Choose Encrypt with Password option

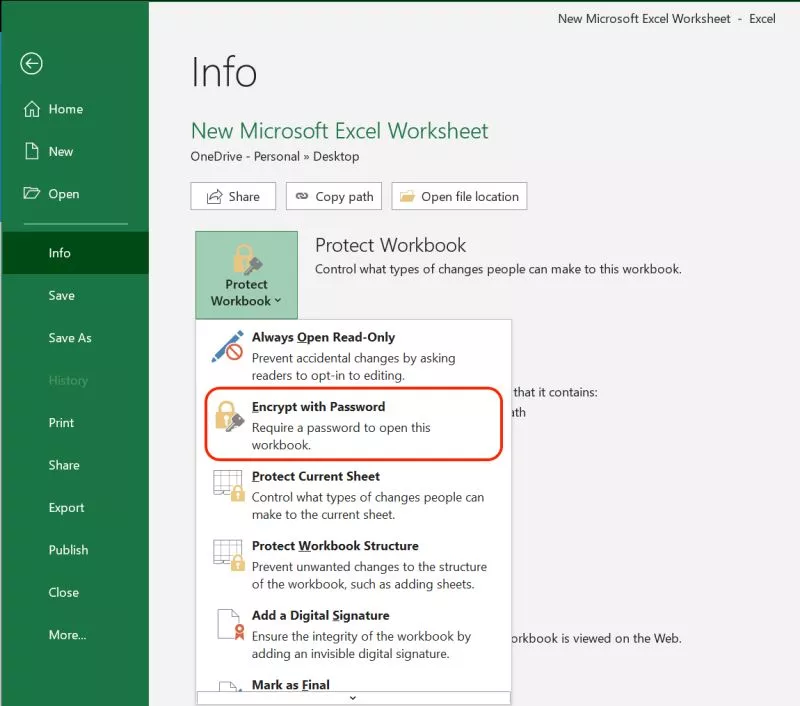pos(354,424)
